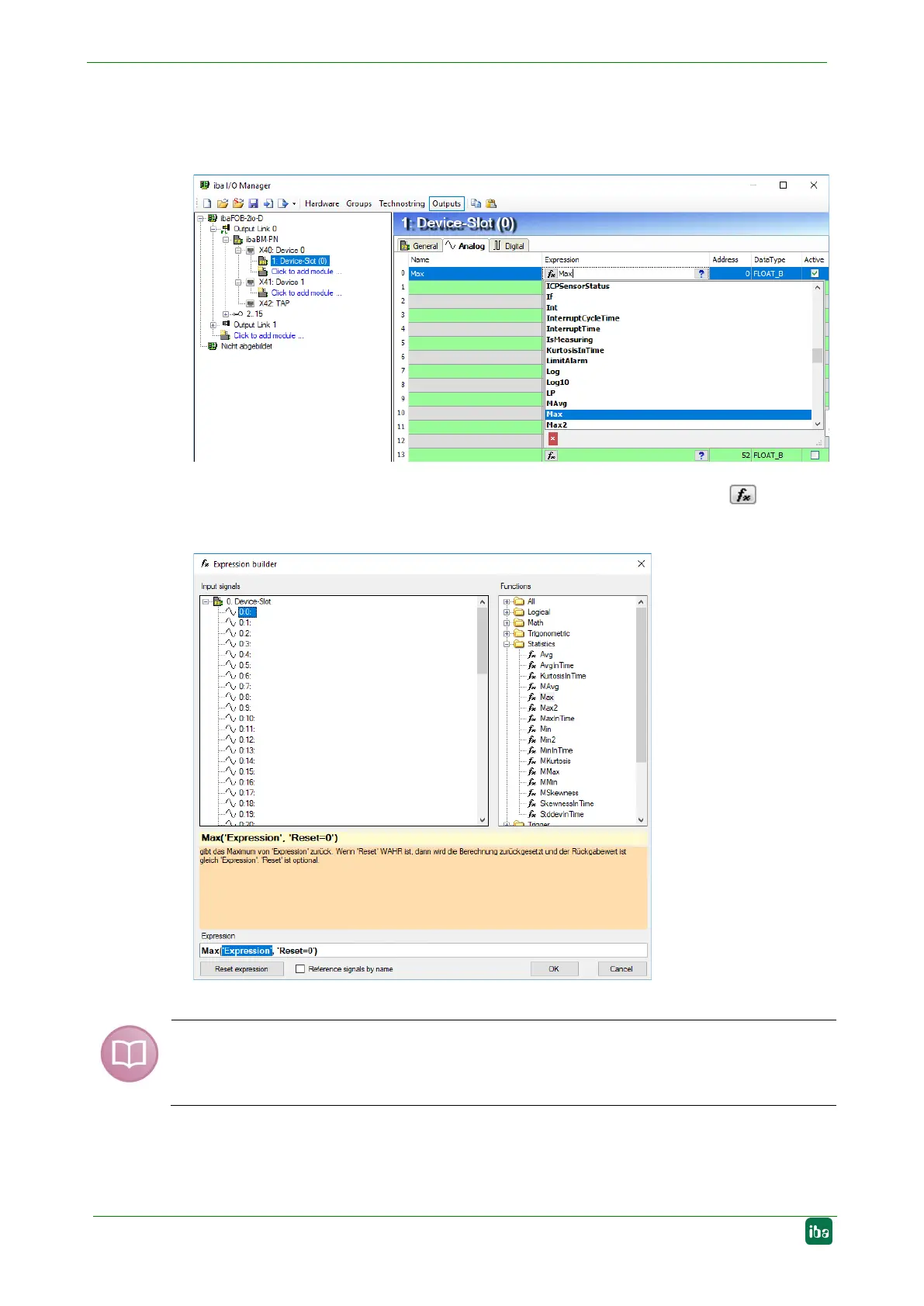Image resolution: width=924 pixels, height=1306 pixels.
Task: Select the MinInTime function
Action: coord(556,750)
